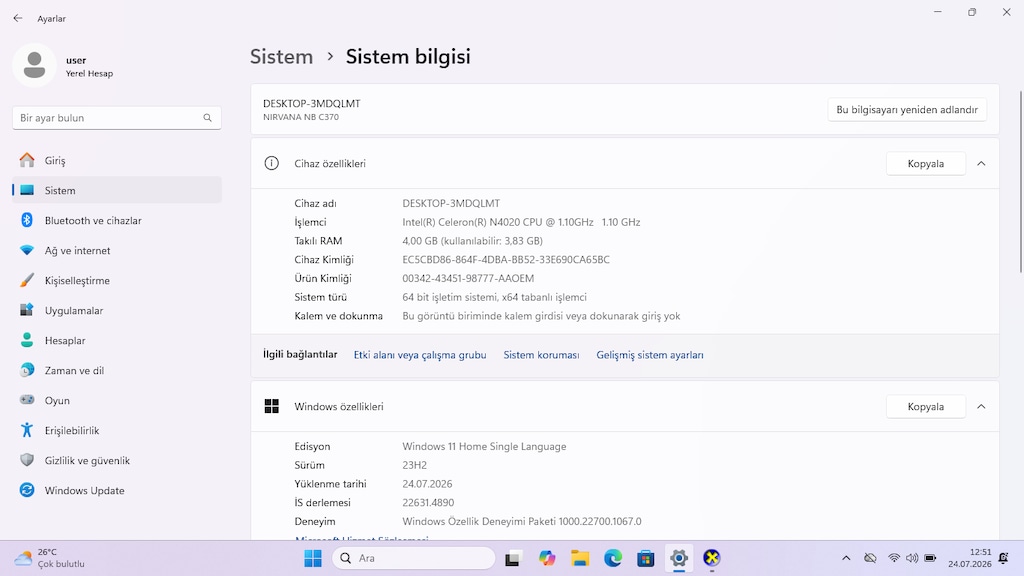Show hidden tray icons chevron
Screen dimensions: 1024x576
pos(846,558)
